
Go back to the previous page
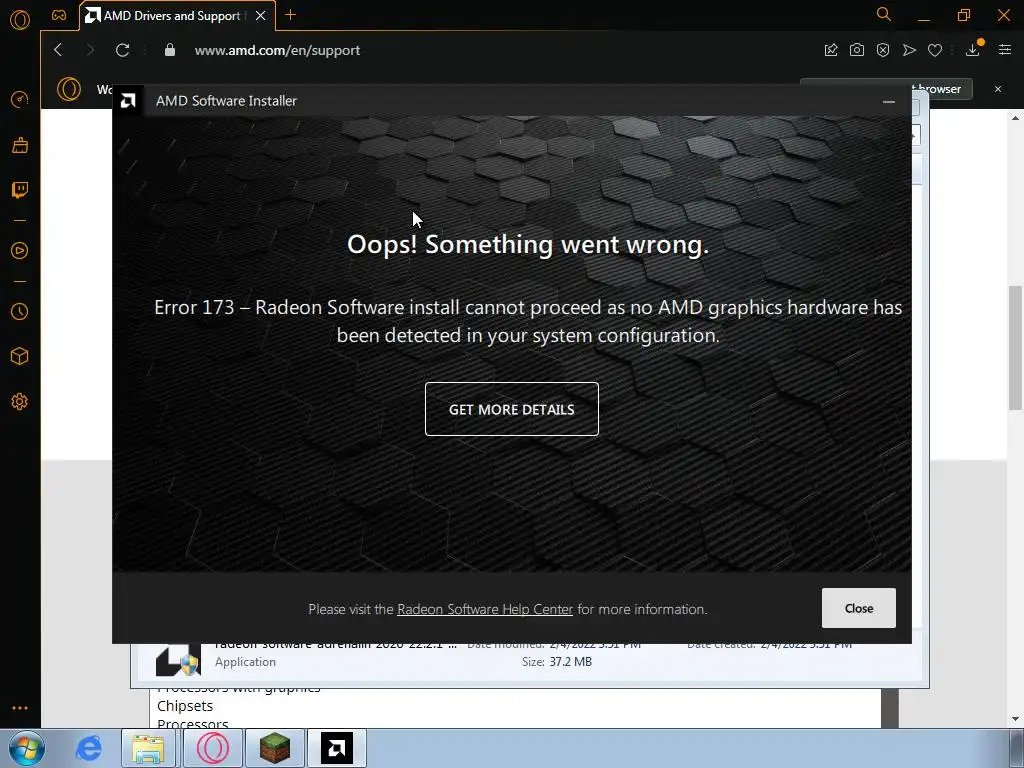(x=58, y=50)
